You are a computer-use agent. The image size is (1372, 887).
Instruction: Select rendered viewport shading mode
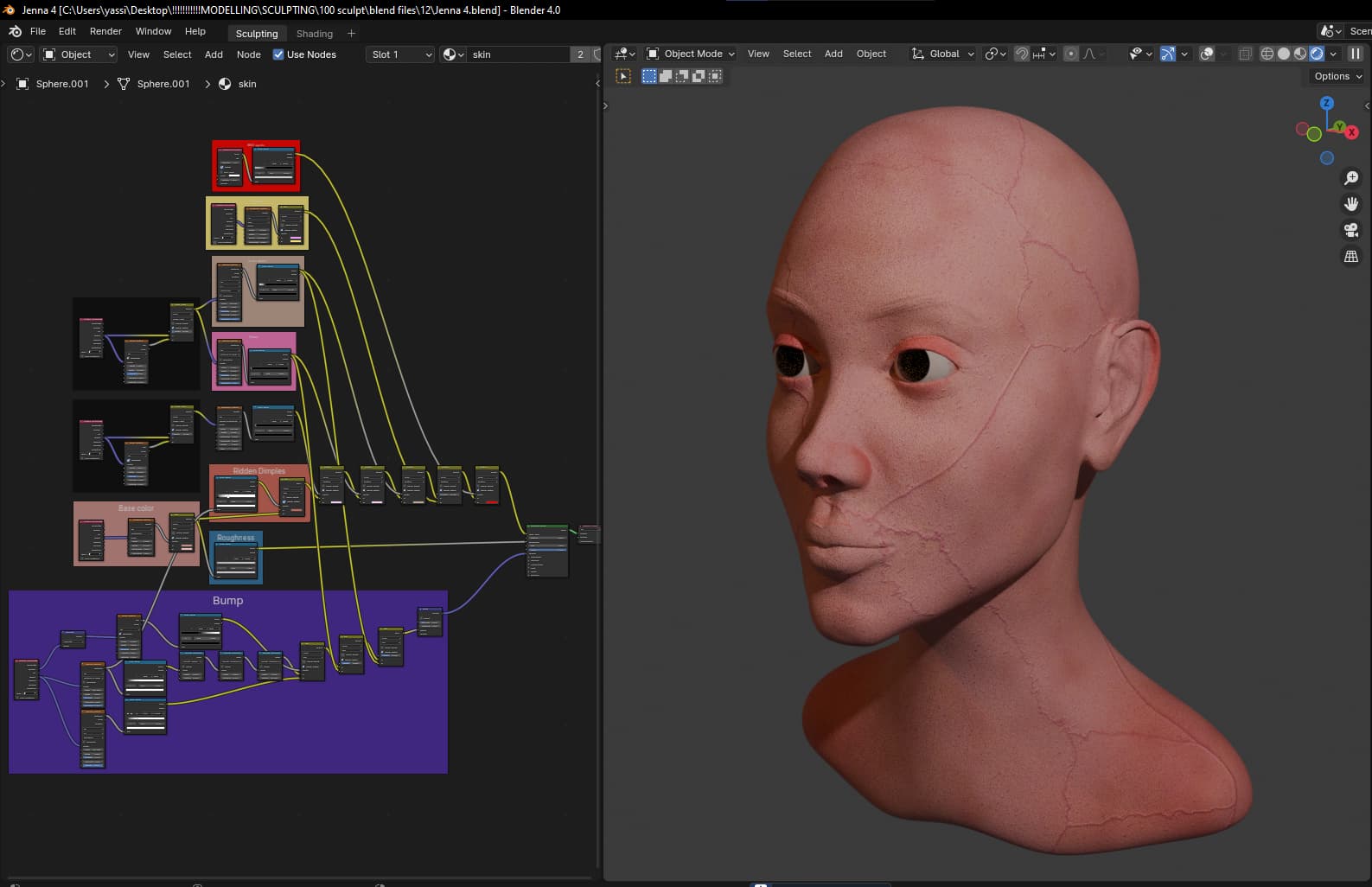pyautogui.click(x=1317, y=54)
